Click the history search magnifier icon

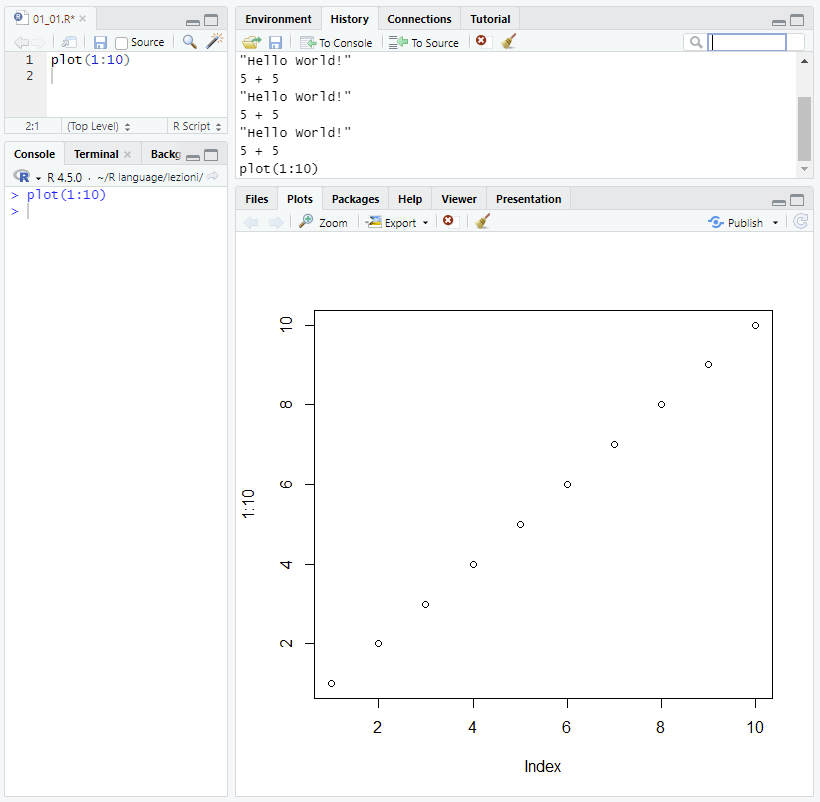(x=696, y=42)
